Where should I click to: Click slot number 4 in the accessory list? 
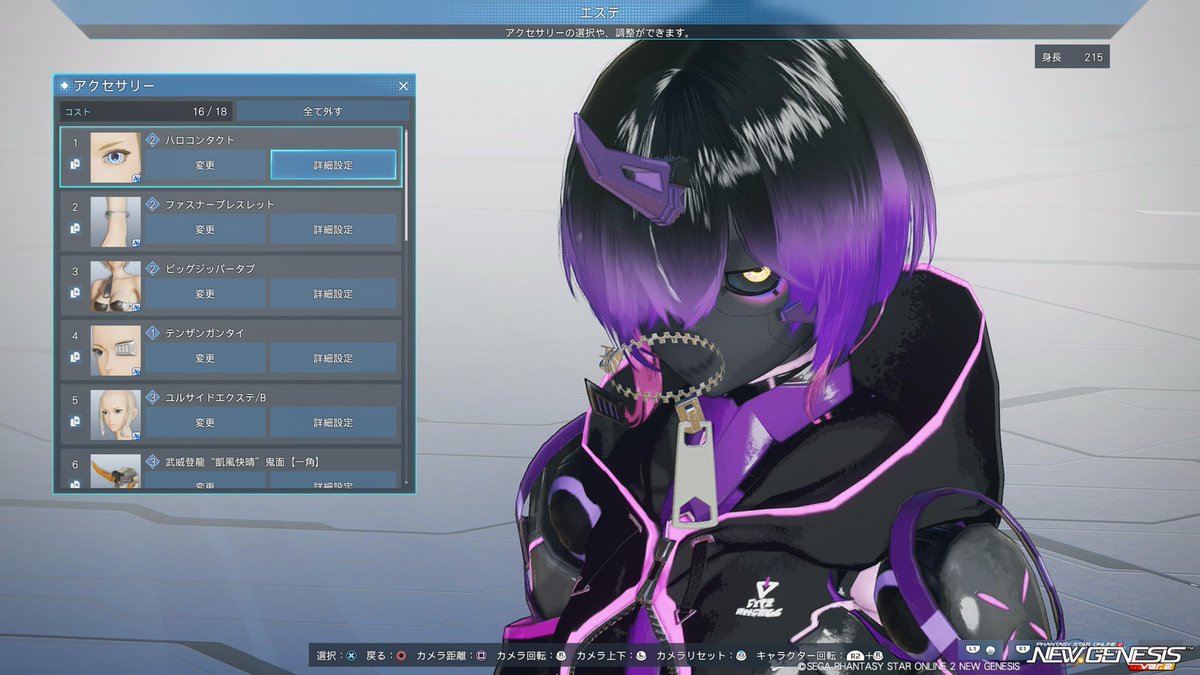tap(75, 336)
